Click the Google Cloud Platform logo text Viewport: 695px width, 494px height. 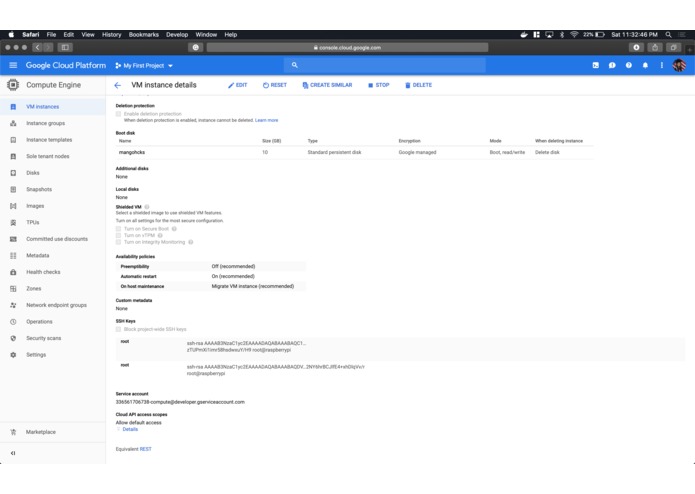(66, 65)
